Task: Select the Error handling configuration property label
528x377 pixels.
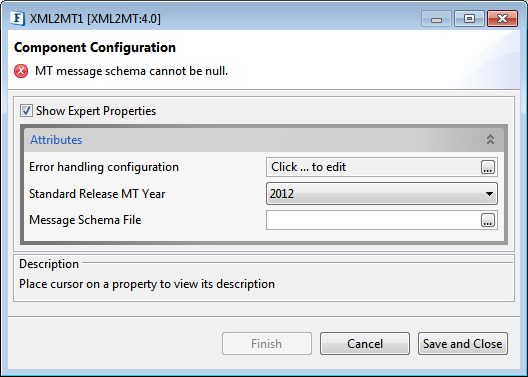Action: pos(104,167)
